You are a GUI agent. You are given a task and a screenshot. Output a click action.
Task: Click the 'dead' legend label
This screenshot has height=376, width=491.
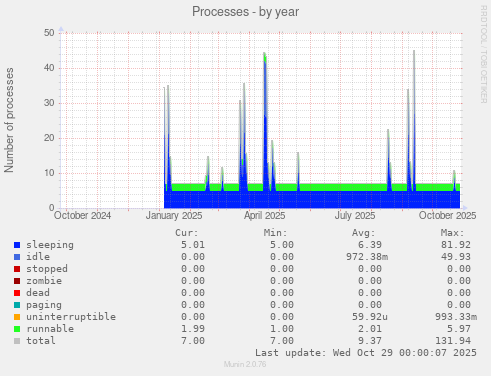click(x=38, y=293)
